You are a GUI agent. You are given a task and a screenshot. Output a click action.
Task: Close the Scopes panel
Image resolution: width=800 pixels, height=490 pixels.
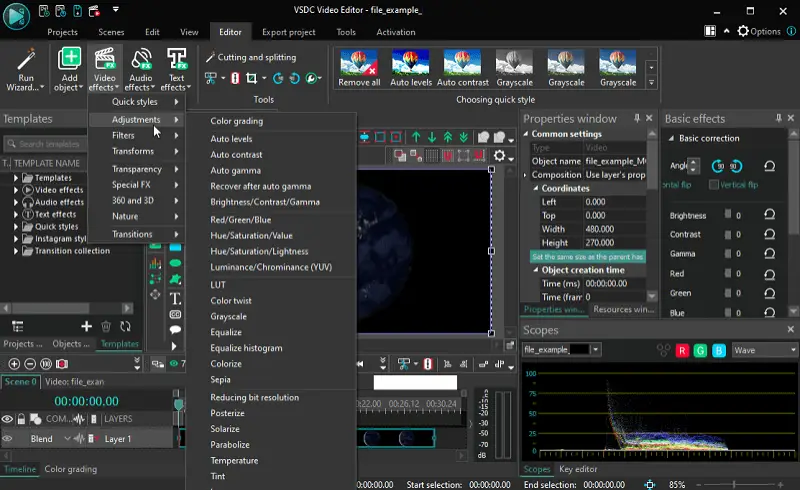(790, 329)
